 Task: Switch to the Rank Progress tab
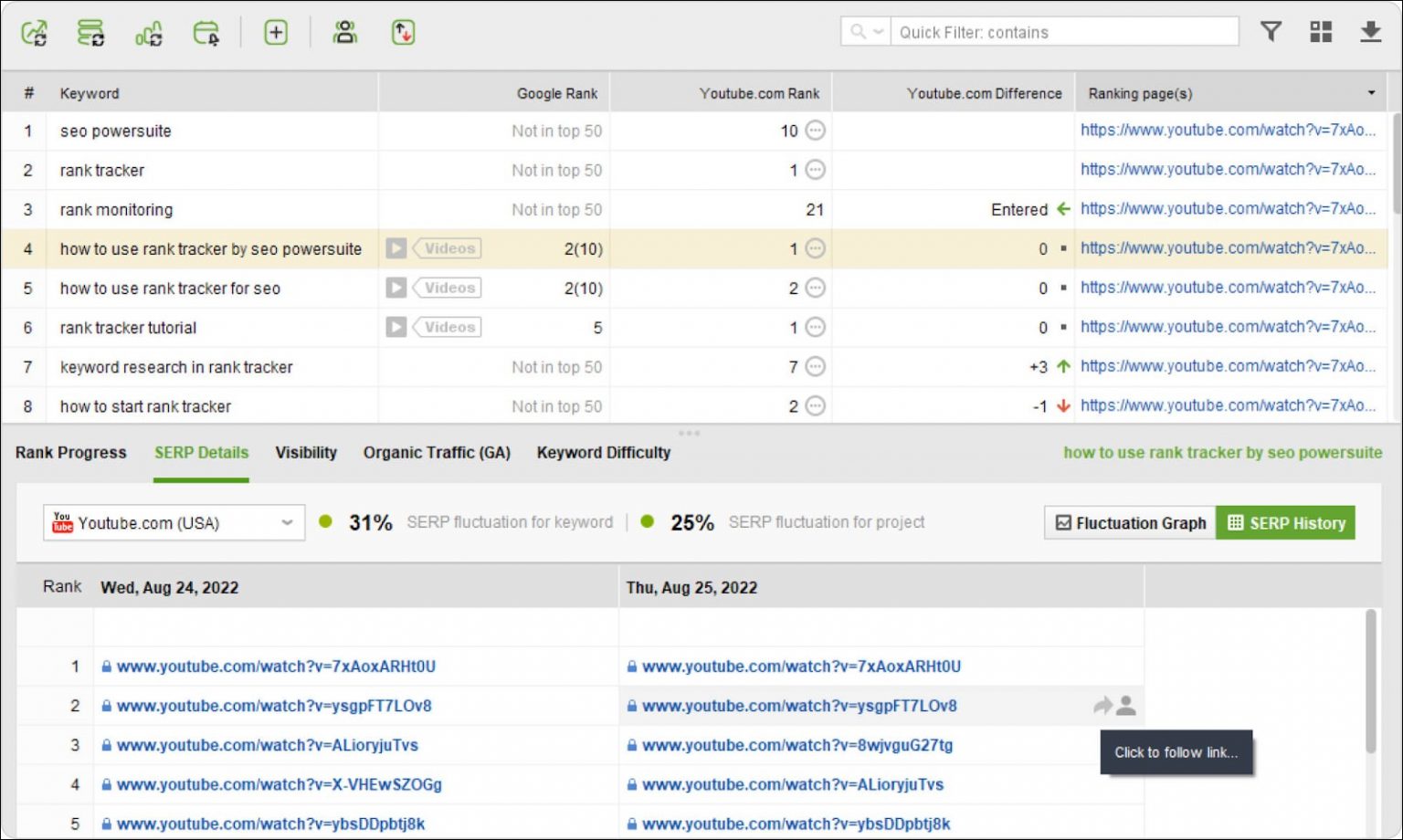click(x=71, y=452)
